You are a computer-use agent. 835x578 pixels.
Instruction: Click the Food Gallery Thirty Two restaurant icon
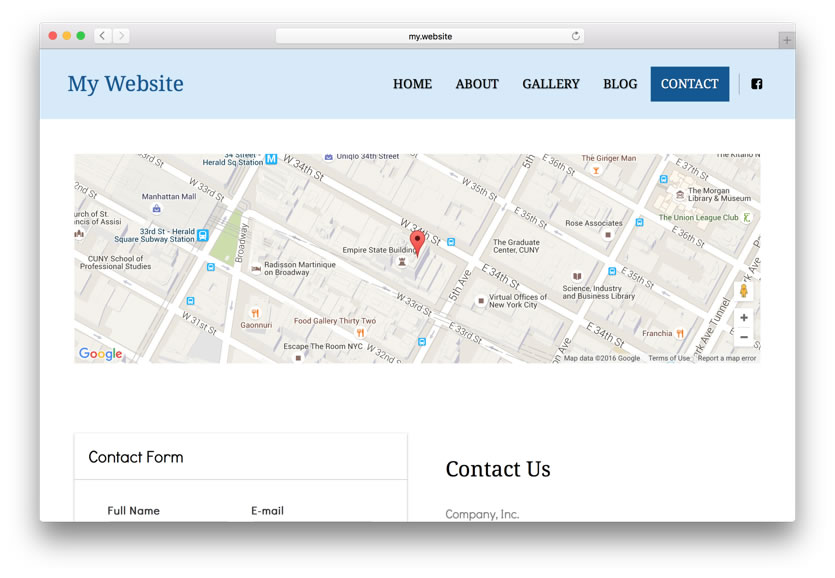361,333
